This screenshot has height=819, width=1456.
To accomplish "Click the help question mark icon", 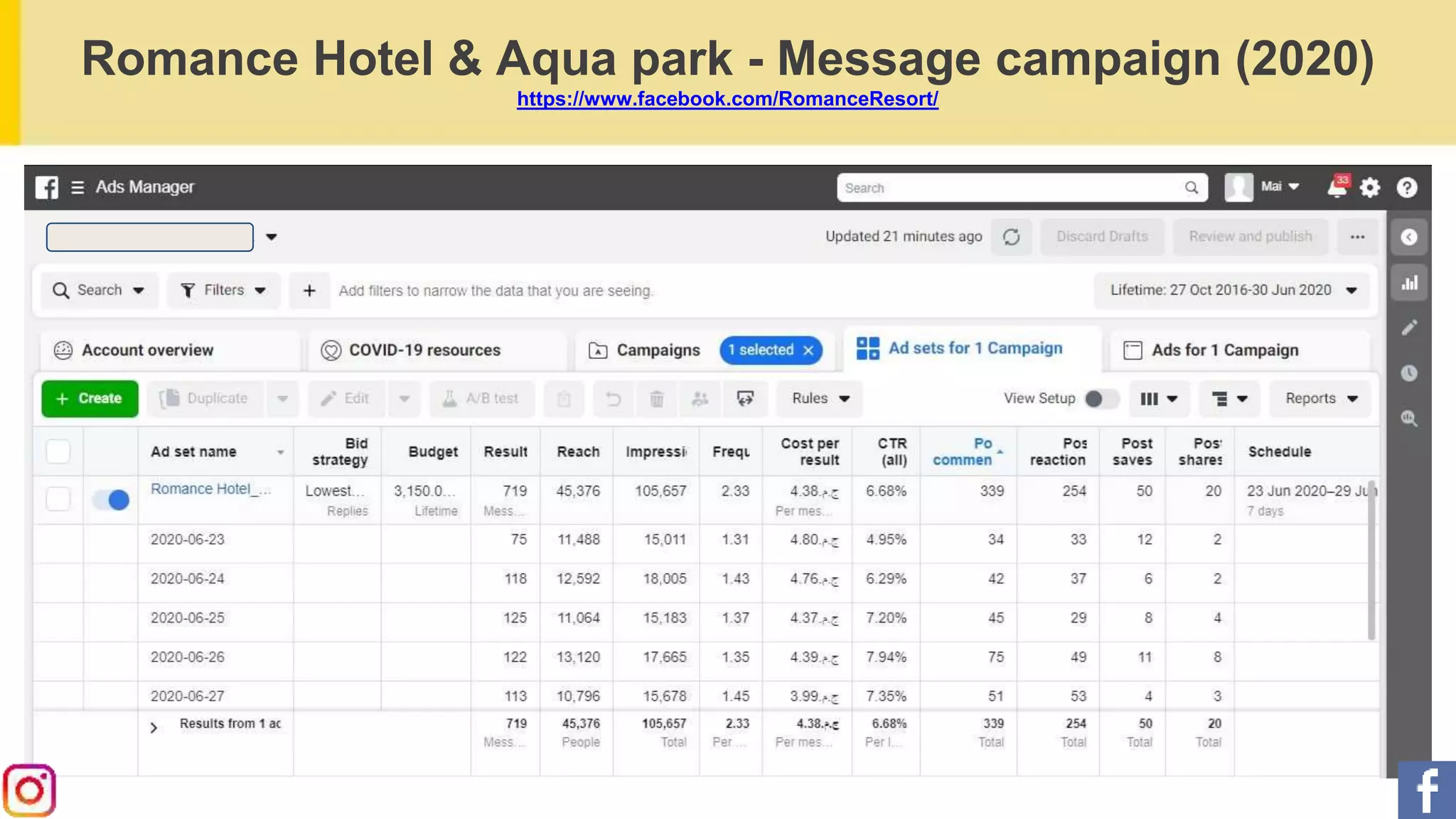I will tap(1406, 188).
